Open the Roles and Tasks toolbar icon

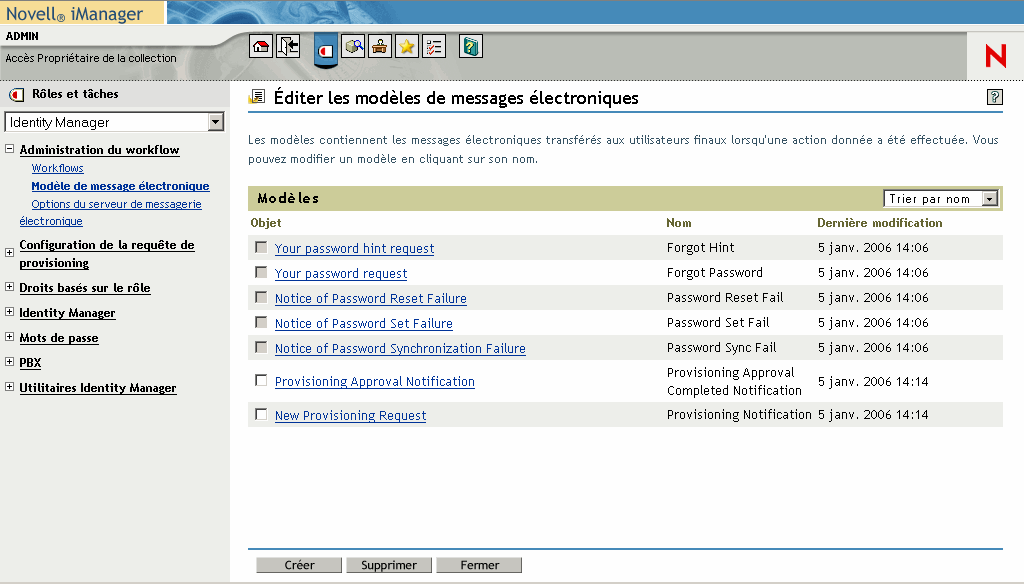326,50
